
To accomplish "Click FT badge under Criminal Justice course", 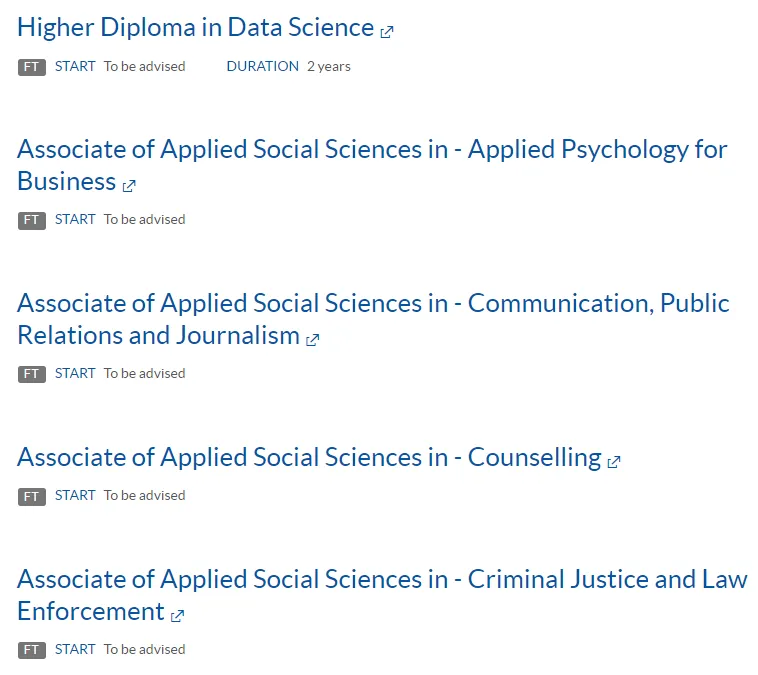I will coord(32,650).
